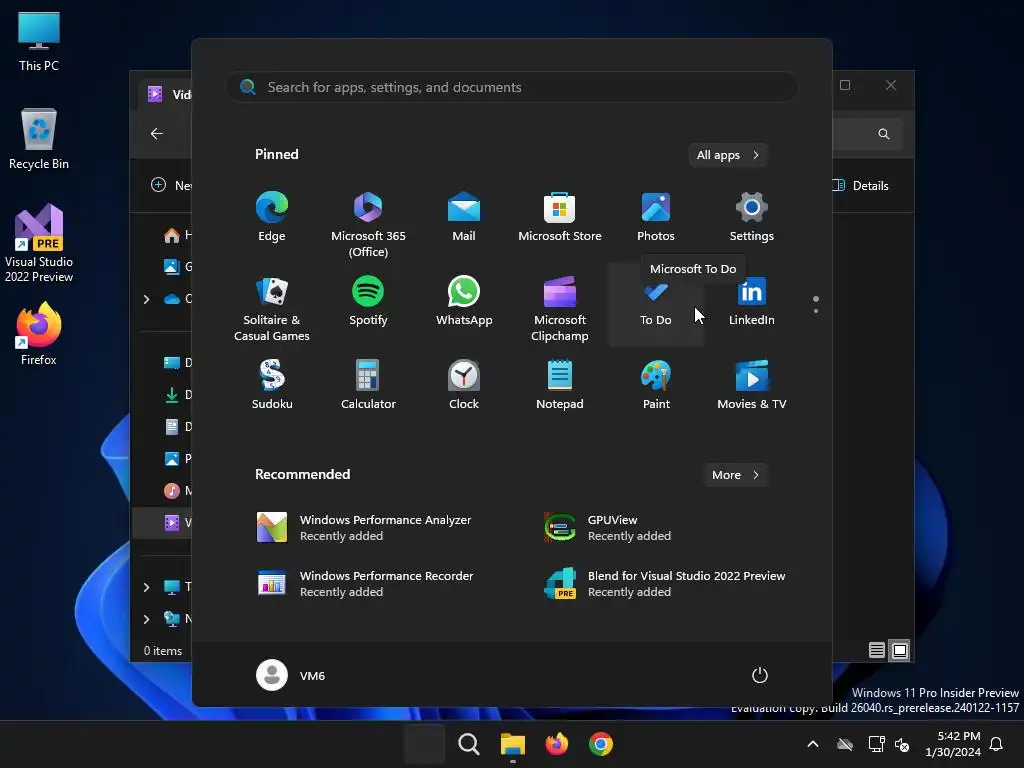Open Edge from pinned apps
Image resolution: width=1024 pixels, height=768 pixels.
[x=272, y=217]
